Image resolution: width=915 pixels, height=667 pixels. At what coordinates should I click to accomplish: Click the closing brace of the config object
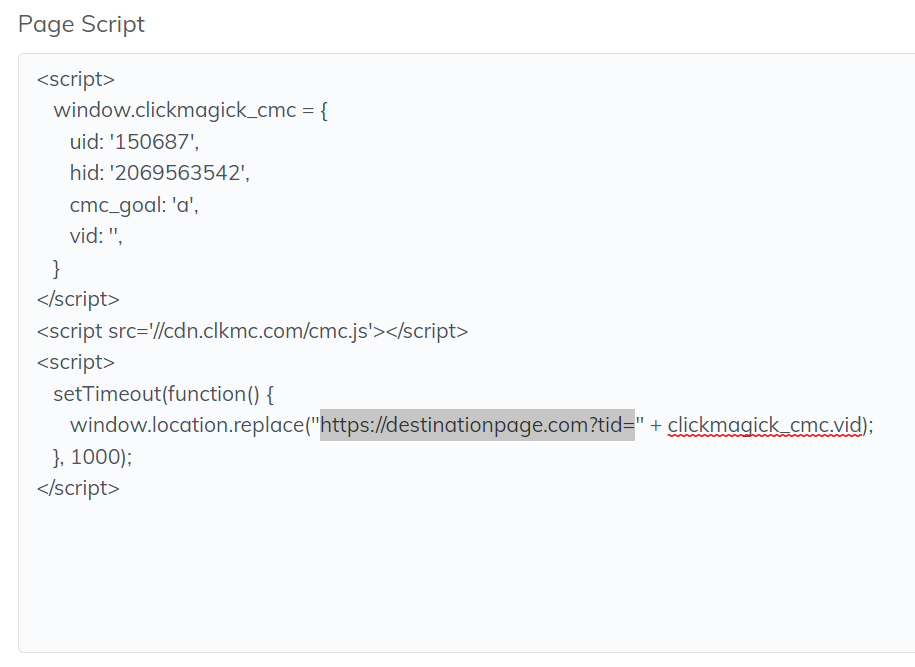tap(57, 267)
